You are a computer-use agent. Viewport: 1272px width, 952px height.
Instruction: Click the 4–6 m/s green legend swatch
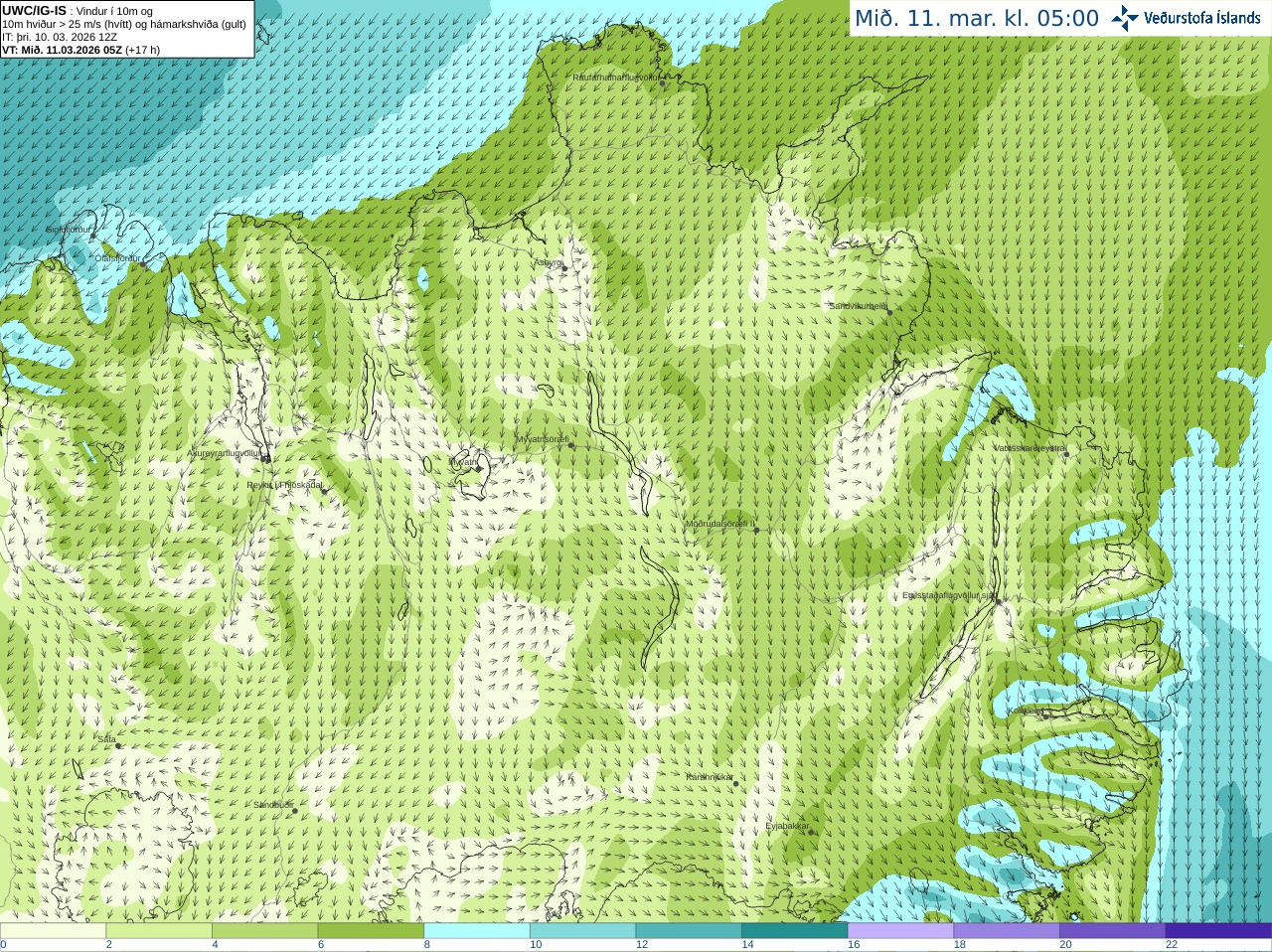pyautogui.click(x=265, y=930)
